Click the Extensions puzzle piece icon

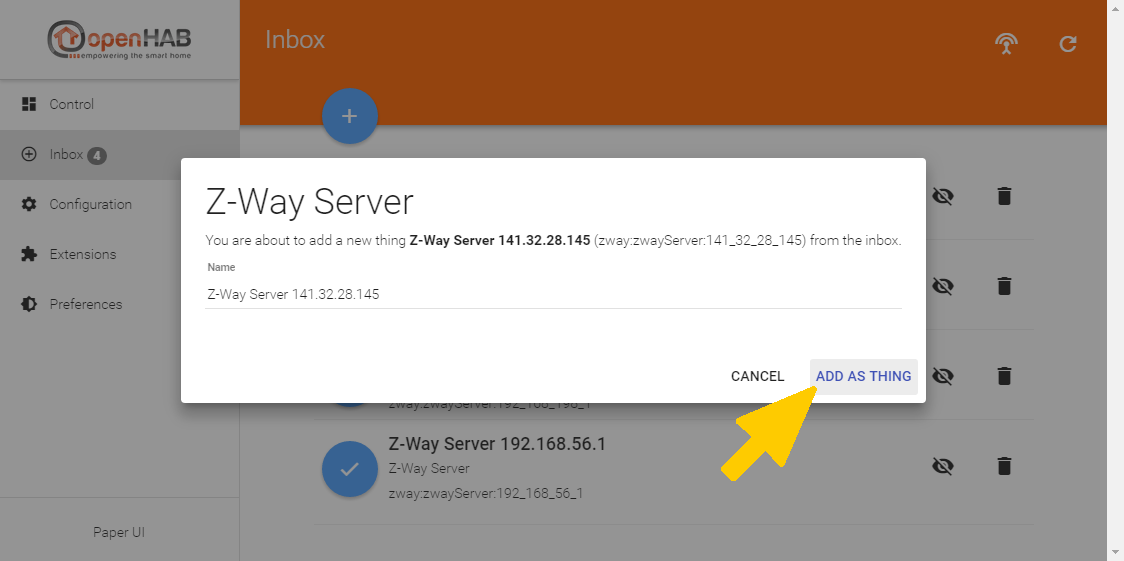coord(29,254)
